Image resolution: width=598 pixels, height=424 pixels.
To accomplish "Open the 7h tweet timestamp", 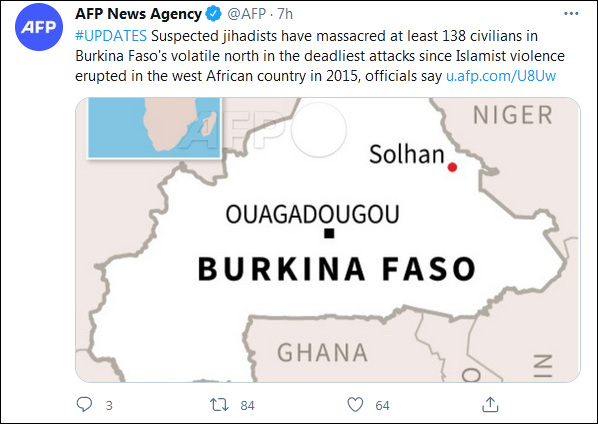I will [x=285, y=14].
